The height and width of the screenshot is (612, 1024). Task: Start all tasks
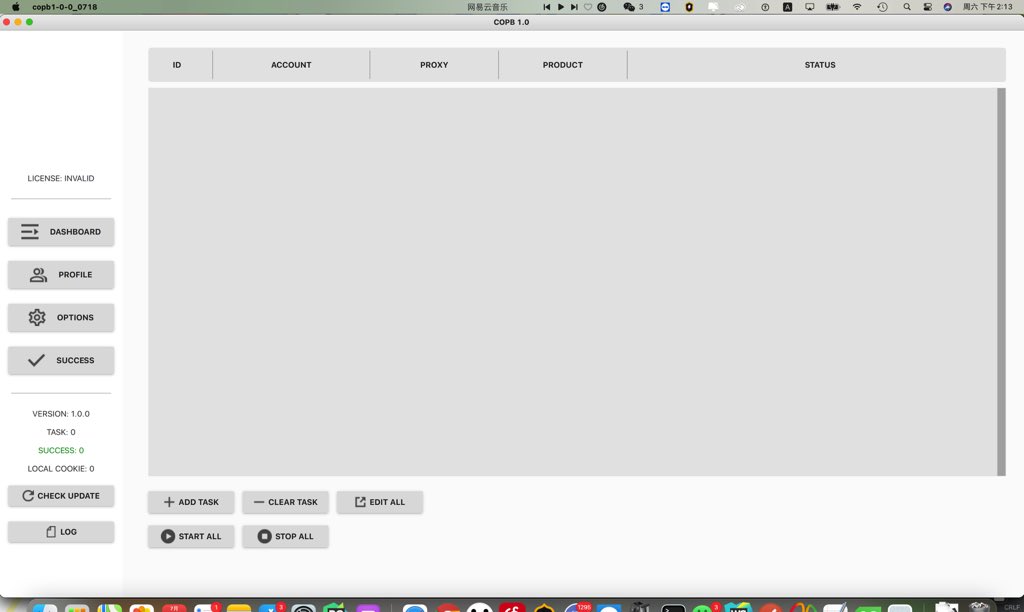tap(191, 536)
